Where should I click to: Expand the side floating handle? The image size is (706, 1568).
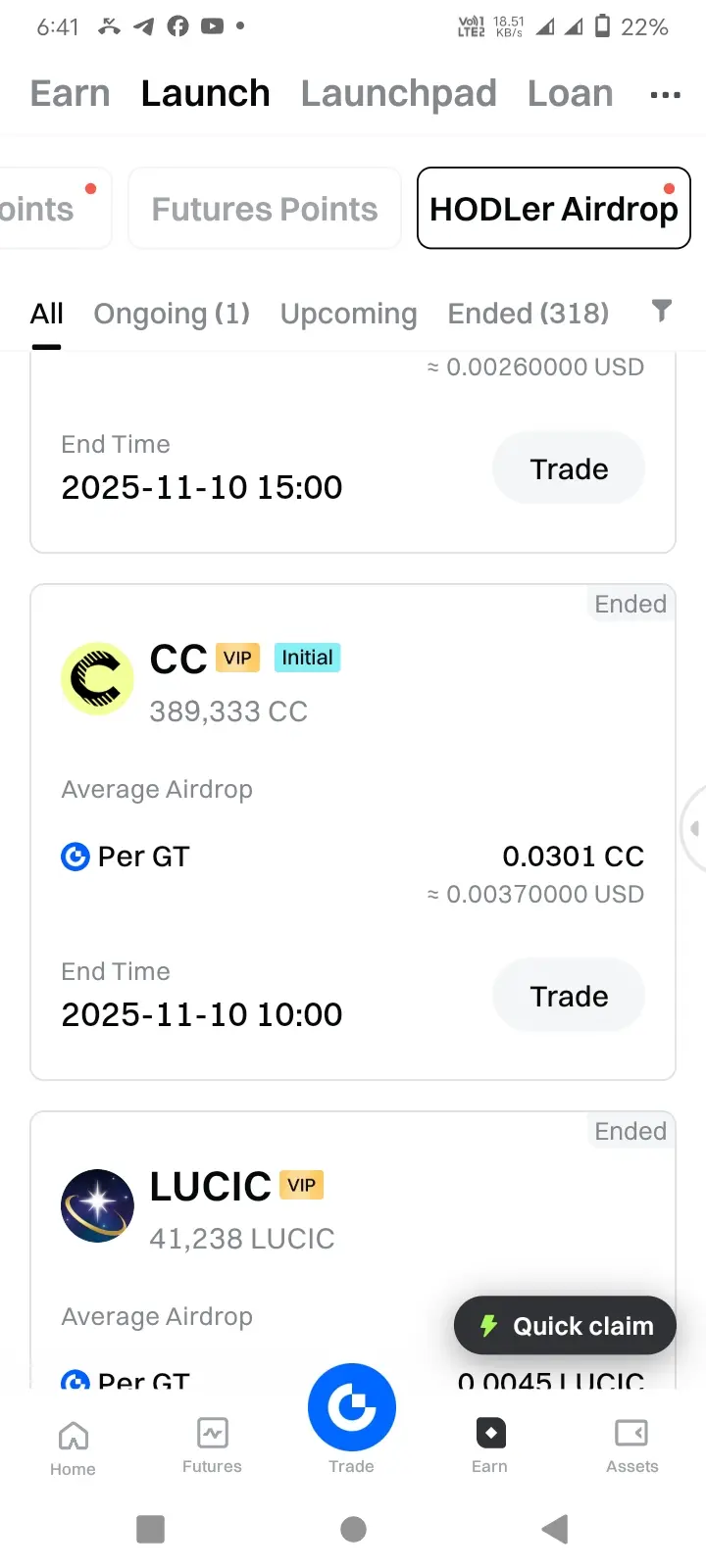[x=694, y=828]
